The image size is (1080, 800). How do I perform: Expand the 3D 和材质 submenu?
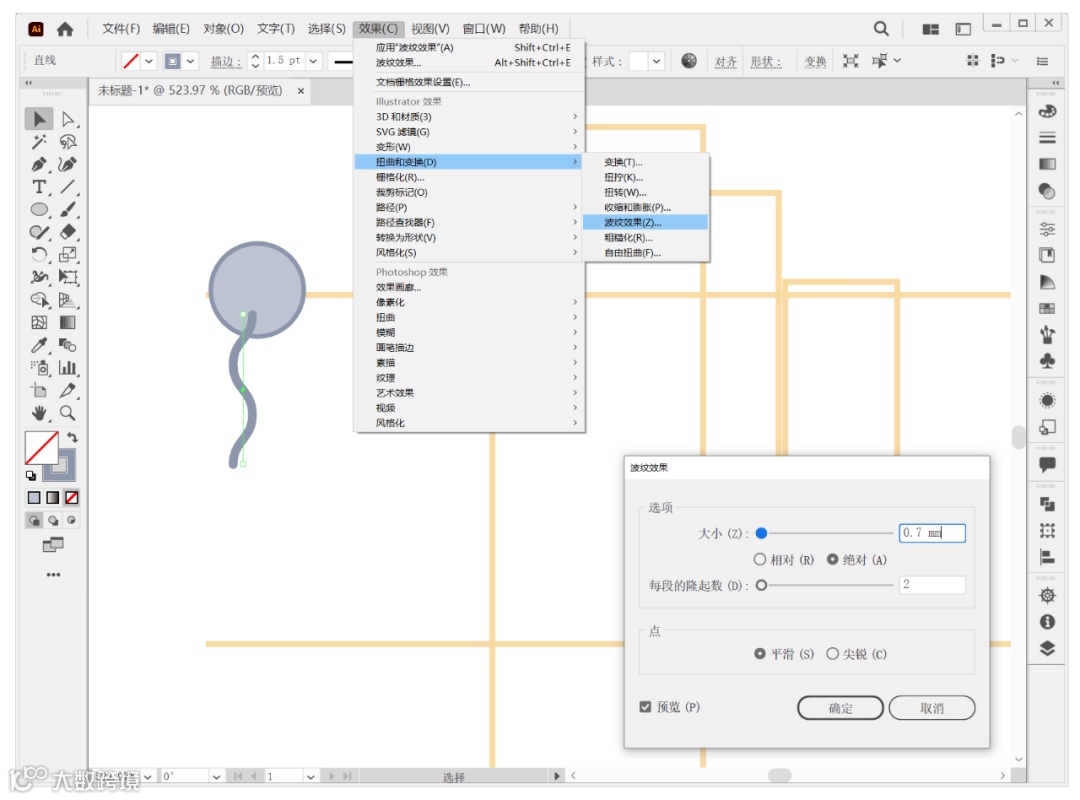pos(470,116)
